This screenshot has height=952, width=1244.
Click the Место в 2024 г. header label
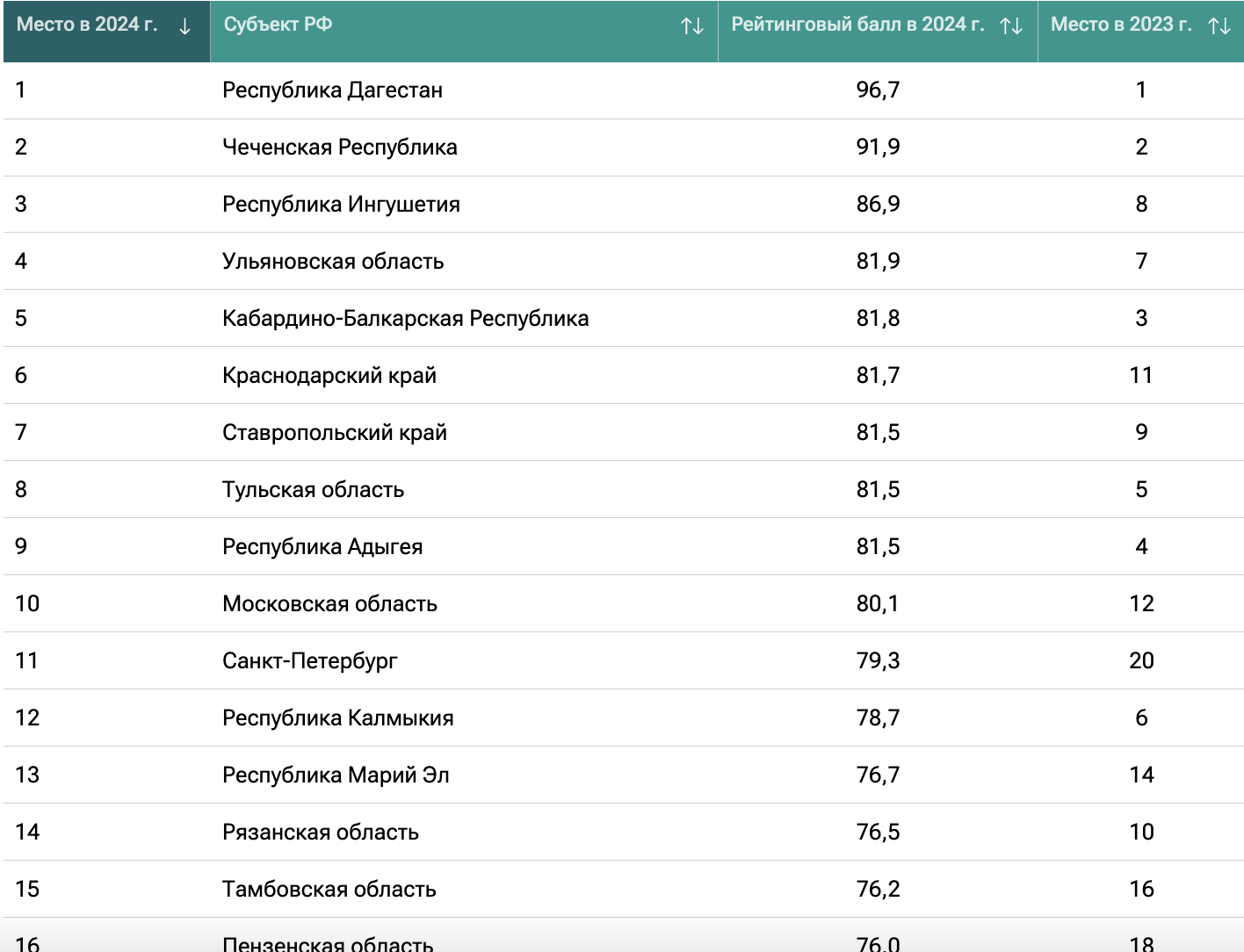tap(87, 25)
